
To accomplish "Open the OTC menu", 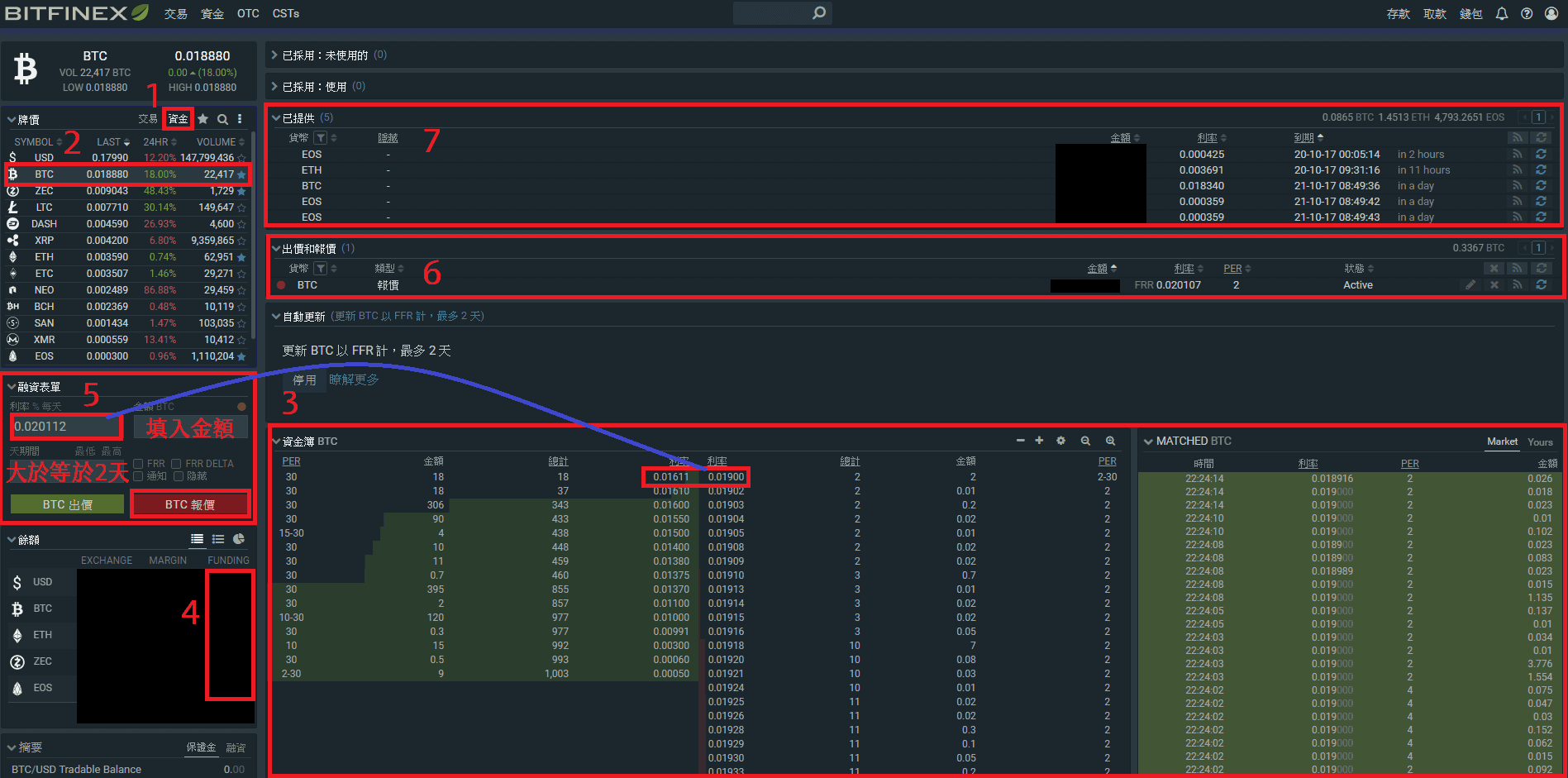I will pyautogui.click(x=248, y=13).
